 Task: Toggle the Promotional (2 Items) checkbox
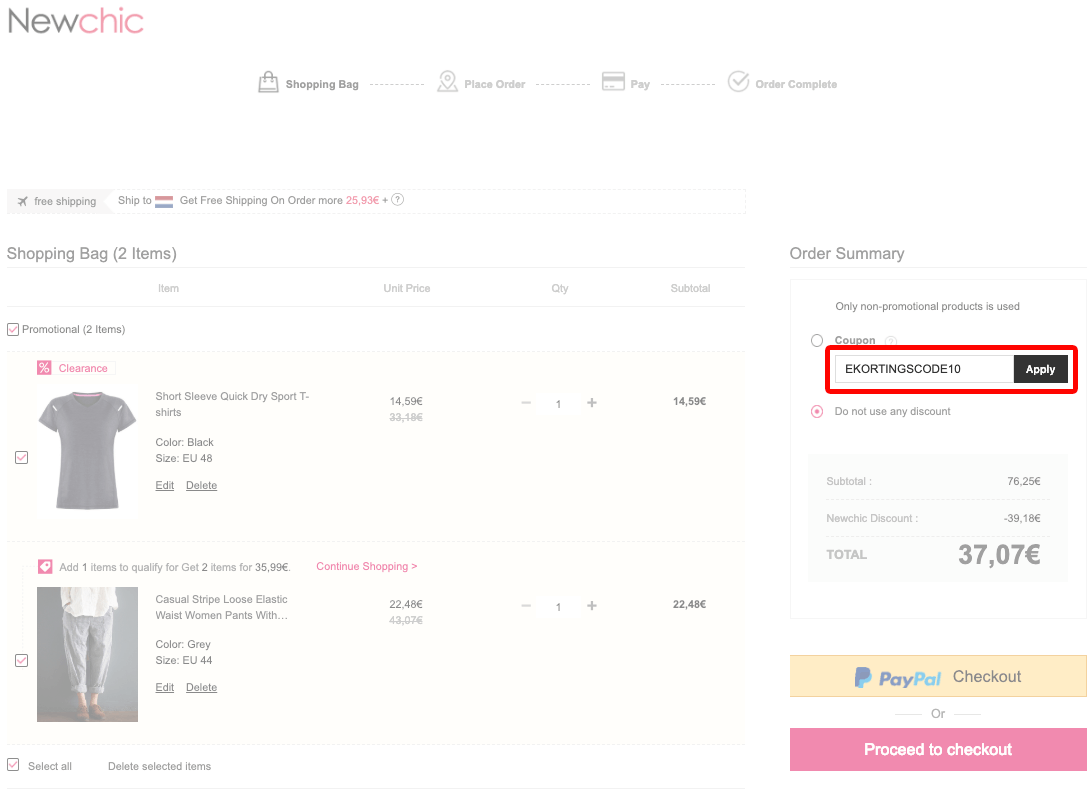click(13, 329)
